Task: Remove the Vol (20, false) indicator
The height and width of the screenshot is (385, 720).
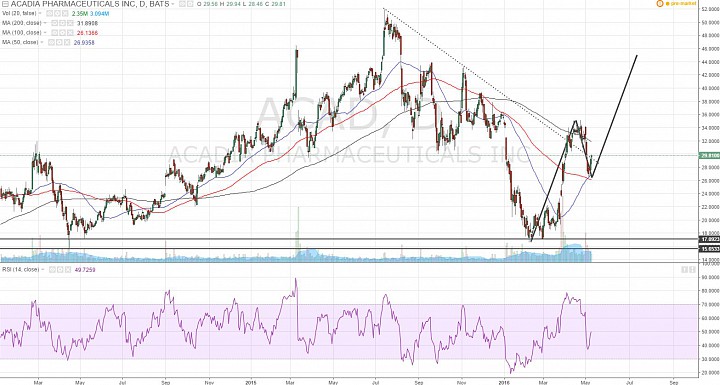Action: 65,14
